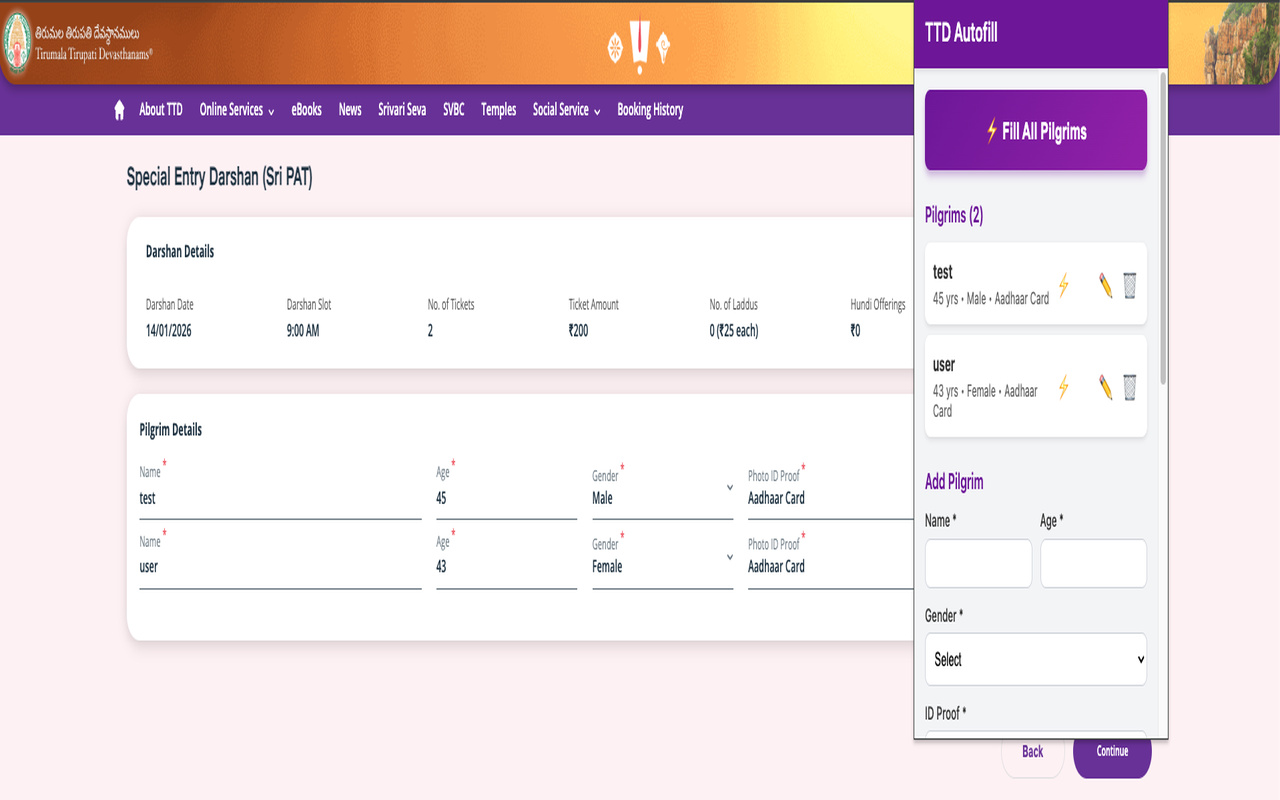Edit the 'test' pilgrim with pencil icon

[1105, 285]
